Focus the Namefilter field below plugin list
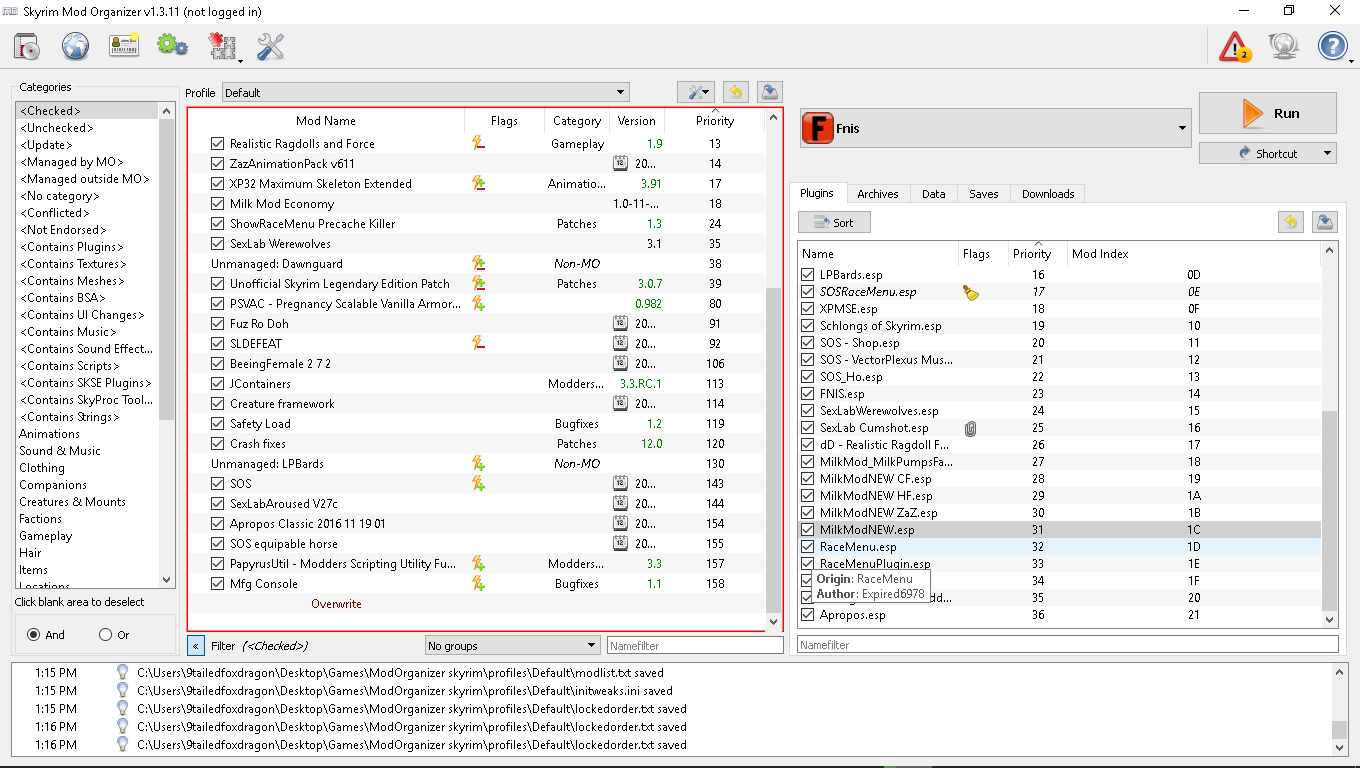This screenshot has height=768, width=1360. pos(1067,645)
